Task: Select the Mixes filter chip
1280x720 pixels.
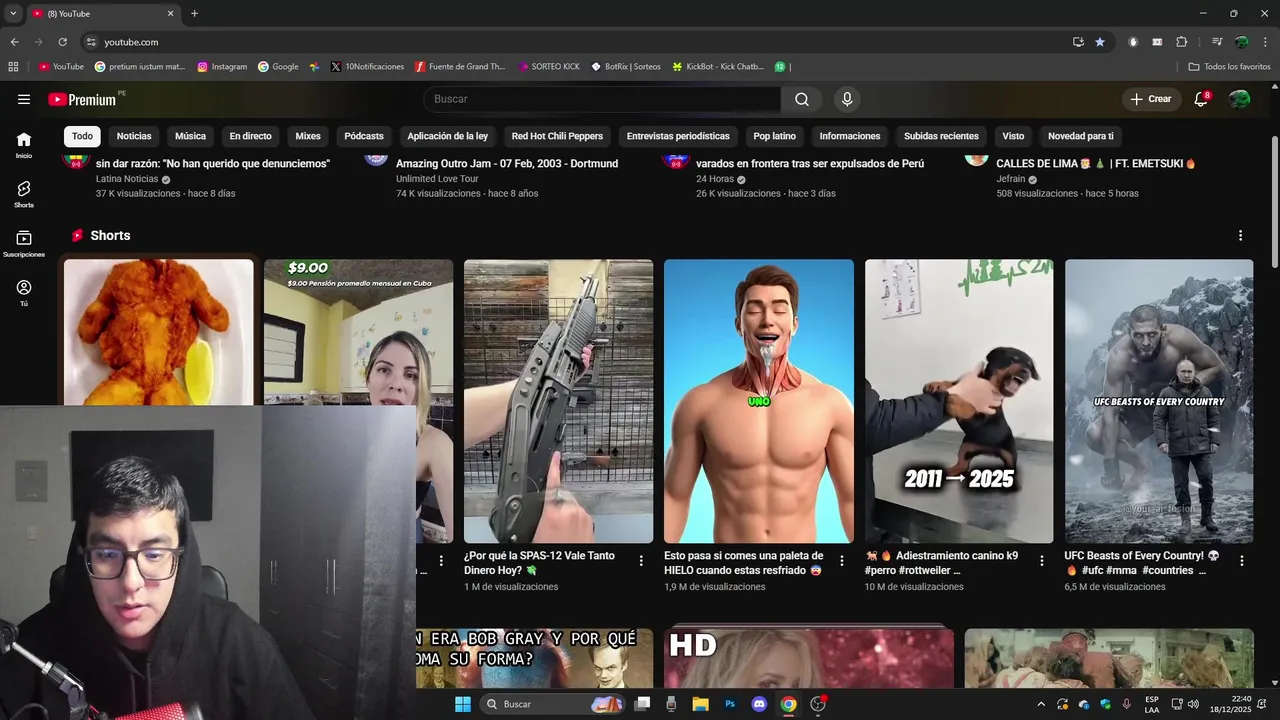Action: tap(308, 136)
